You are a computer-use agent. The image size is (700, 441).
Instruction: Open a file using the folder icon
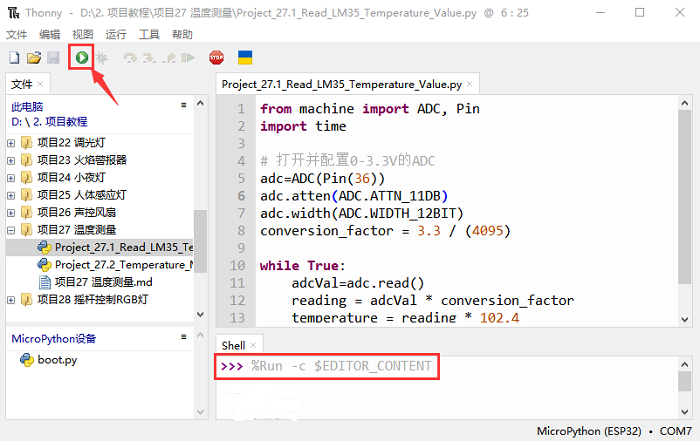point(33,58)
